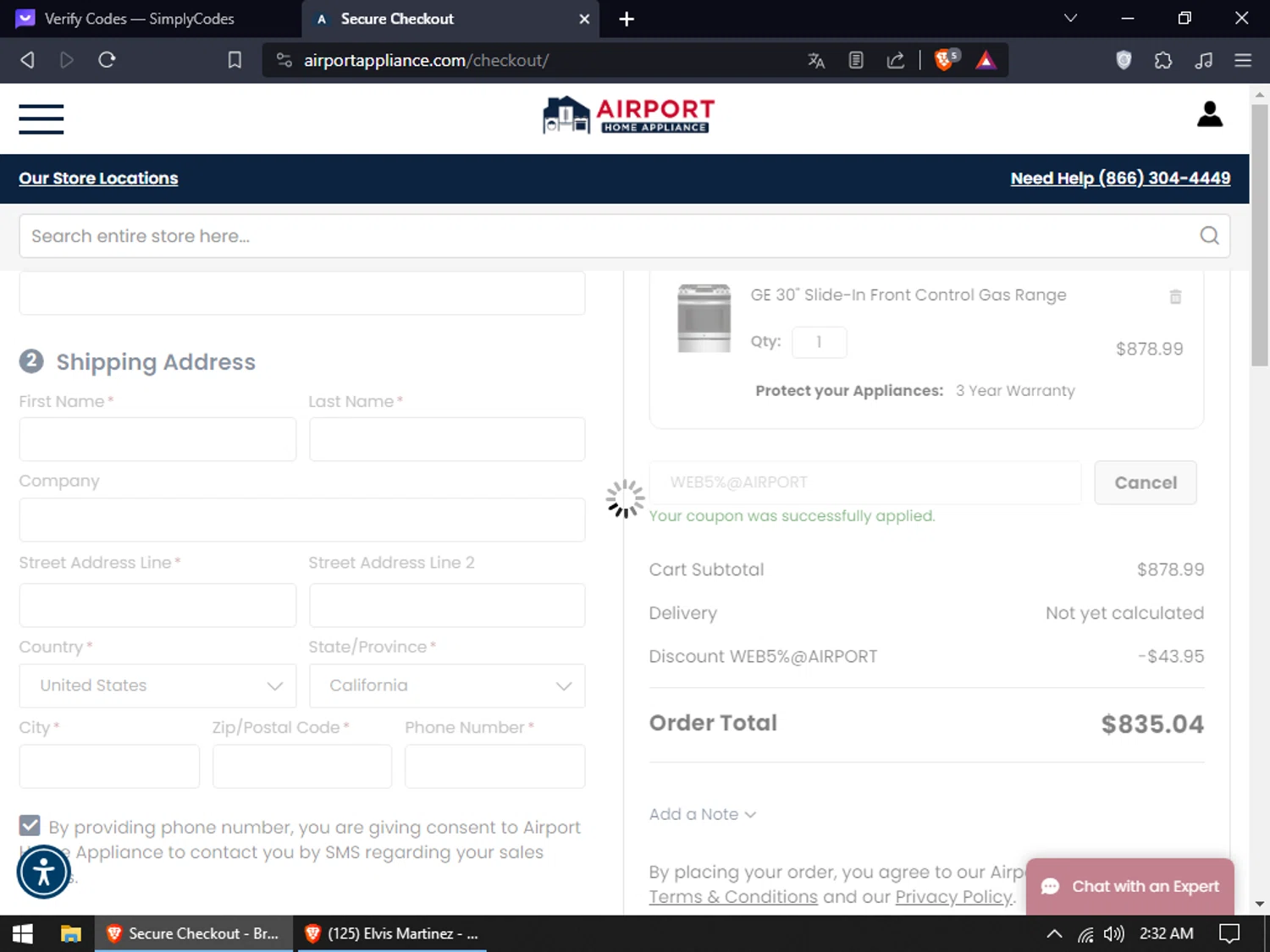Switch to Secure Checkout taskbar window

194,933
